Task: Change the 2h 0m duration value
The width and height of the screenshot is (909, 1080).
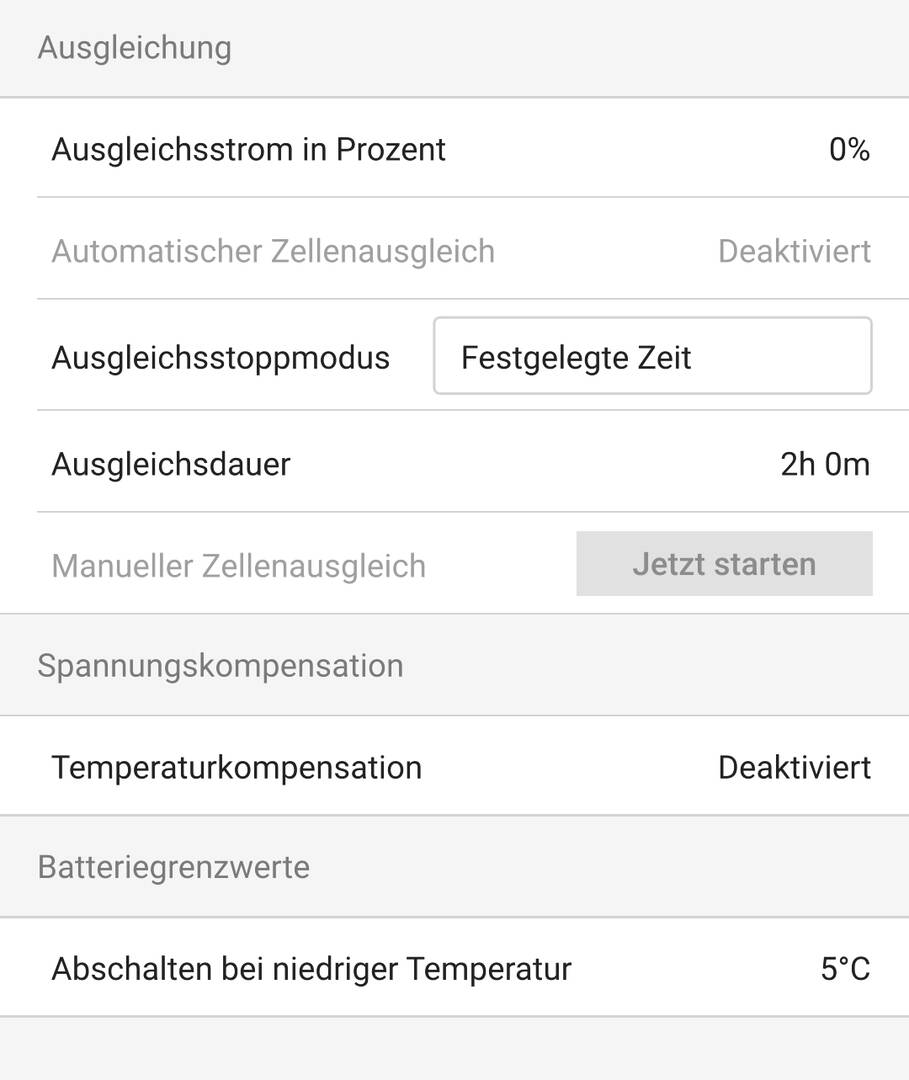Action: click(825, 464)
